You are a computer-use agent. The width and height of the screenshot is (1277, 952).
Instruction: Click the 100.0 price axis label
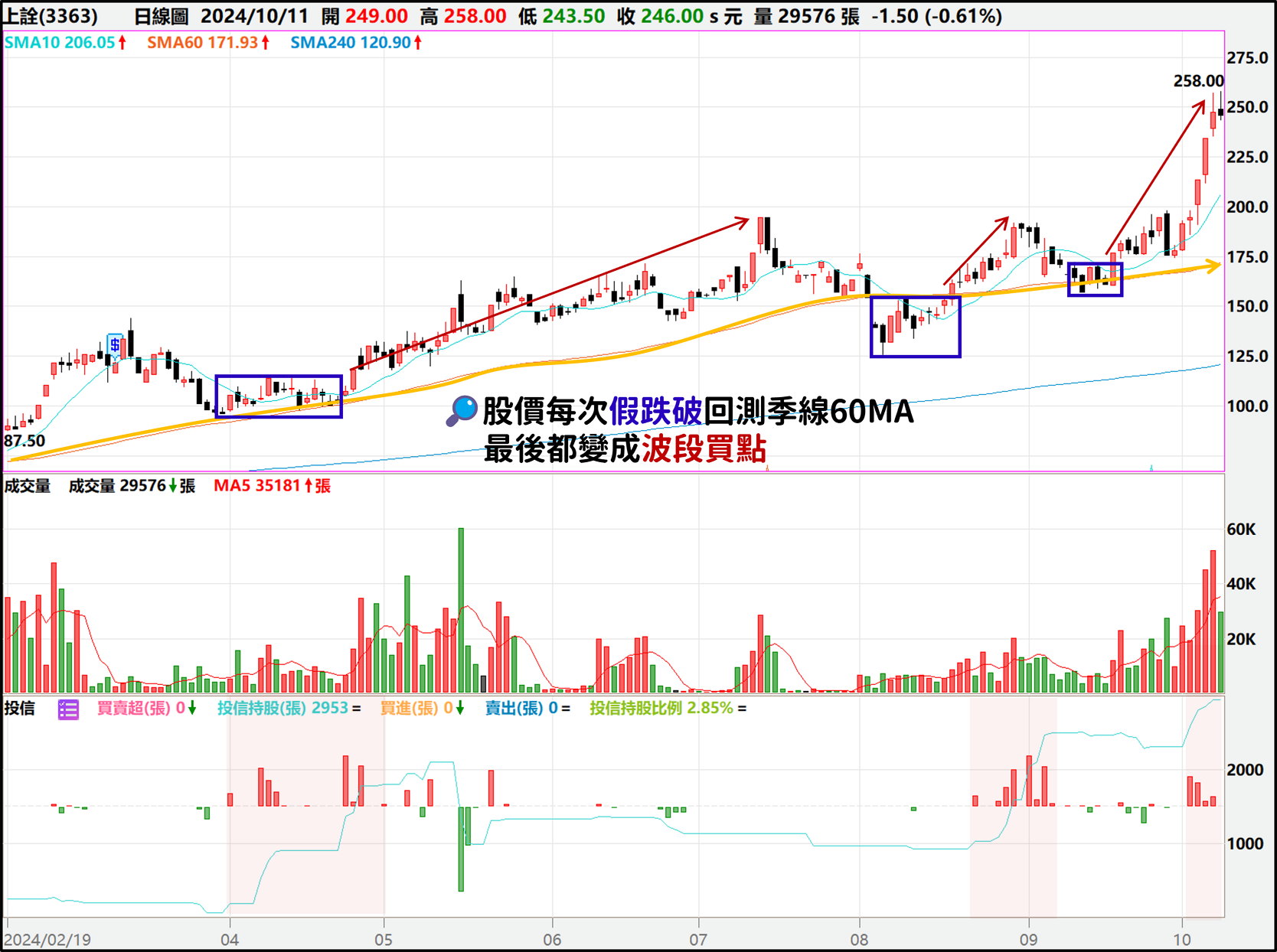[1247, 406]
